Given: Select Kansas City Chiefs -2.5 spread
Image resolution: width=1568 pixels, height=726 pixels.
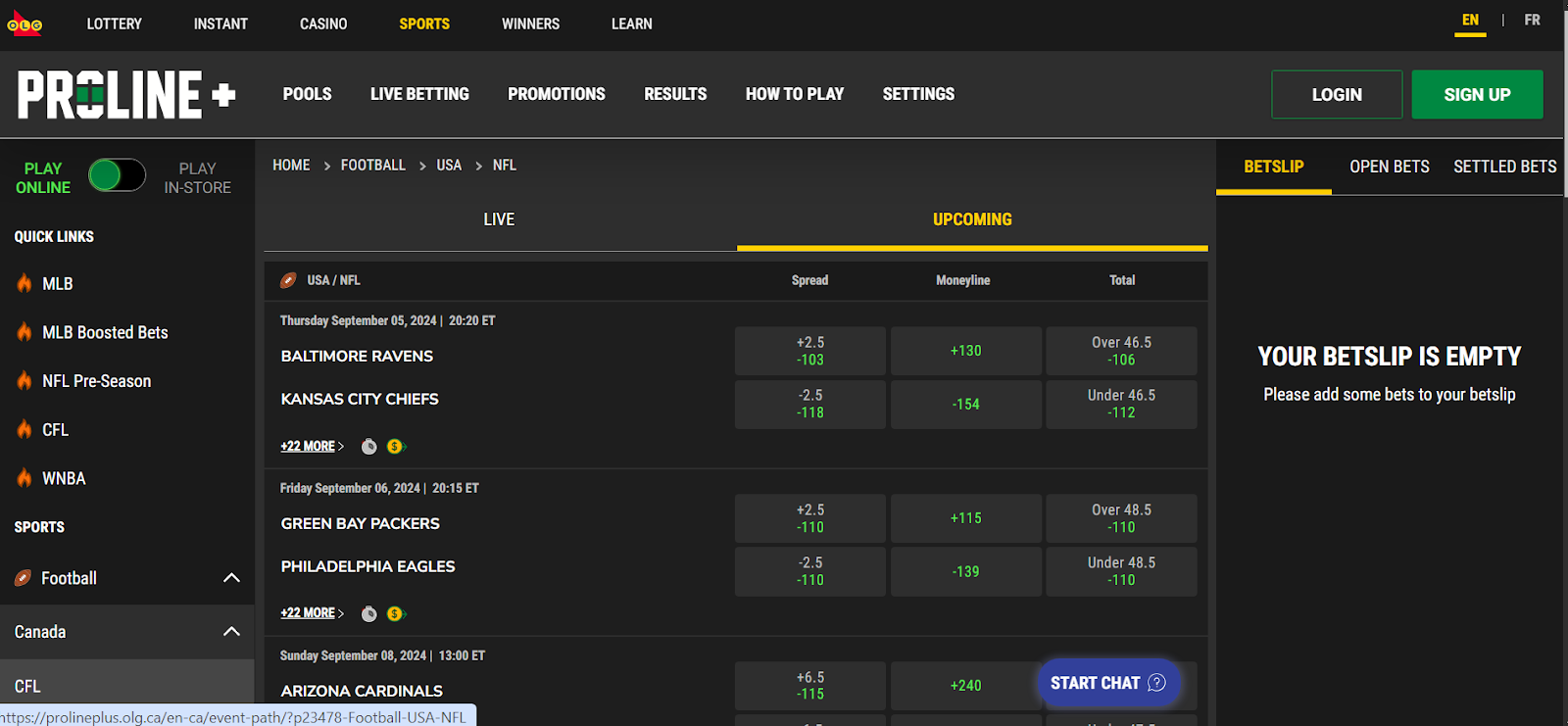Looking at the screenshot, I should click(810, 404).
